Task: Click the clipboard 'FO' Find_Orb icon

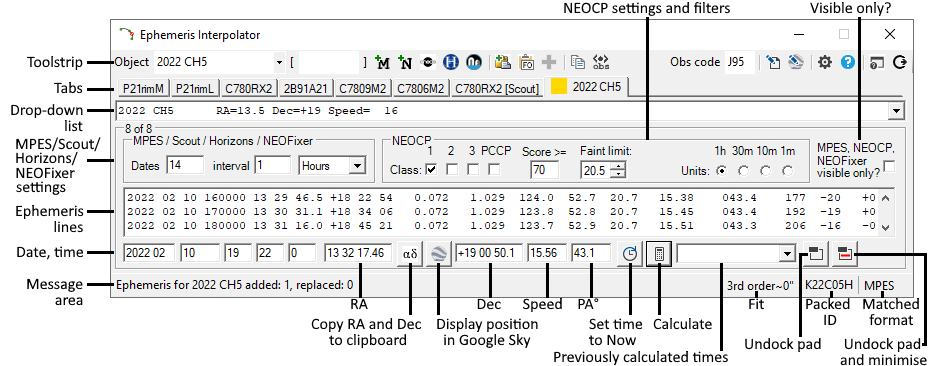Action: coord(527,62)
